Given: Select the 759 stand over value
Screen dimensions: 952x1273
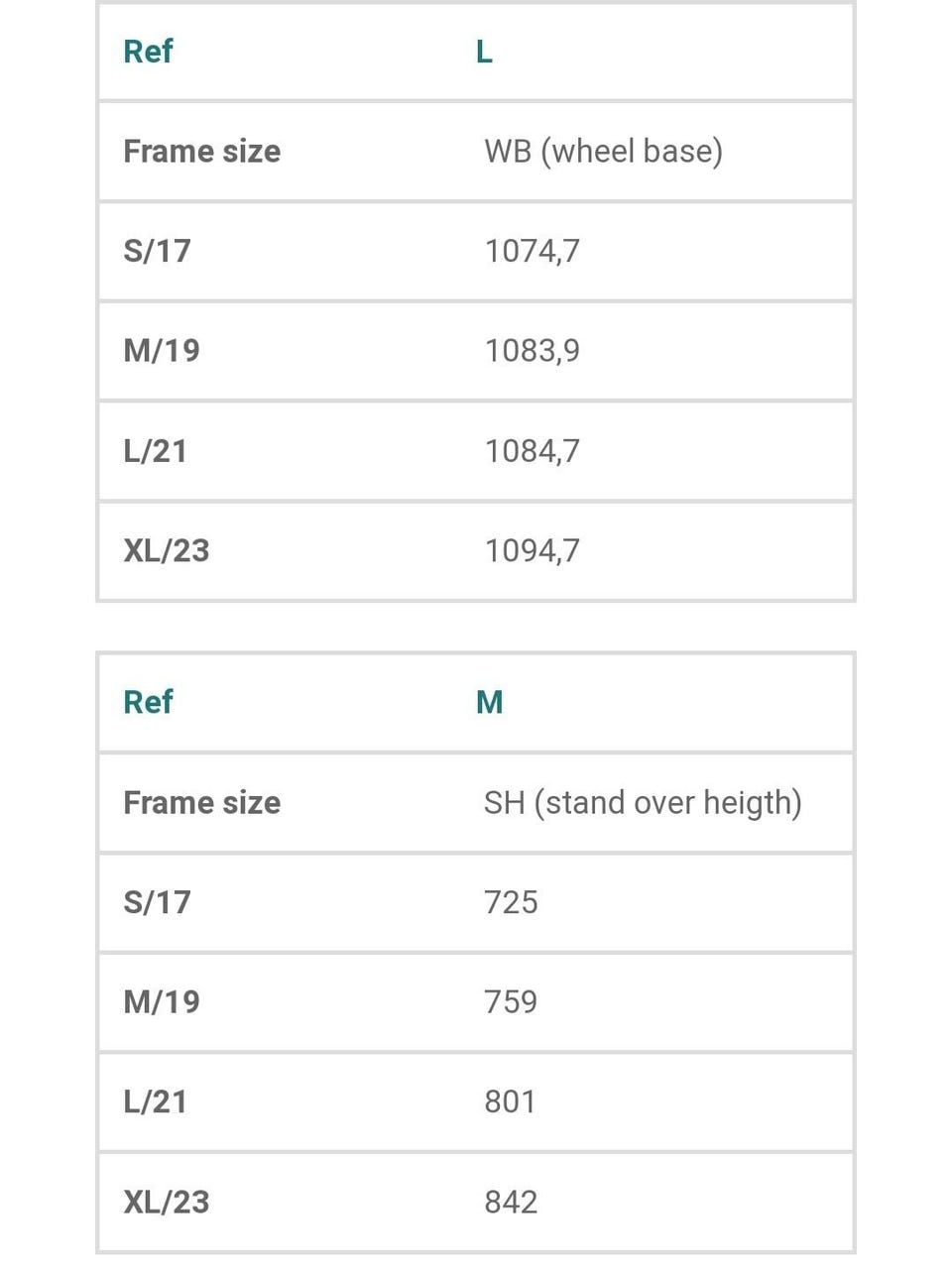Looking at the screenshot, I should click(x=511, y=1002).
